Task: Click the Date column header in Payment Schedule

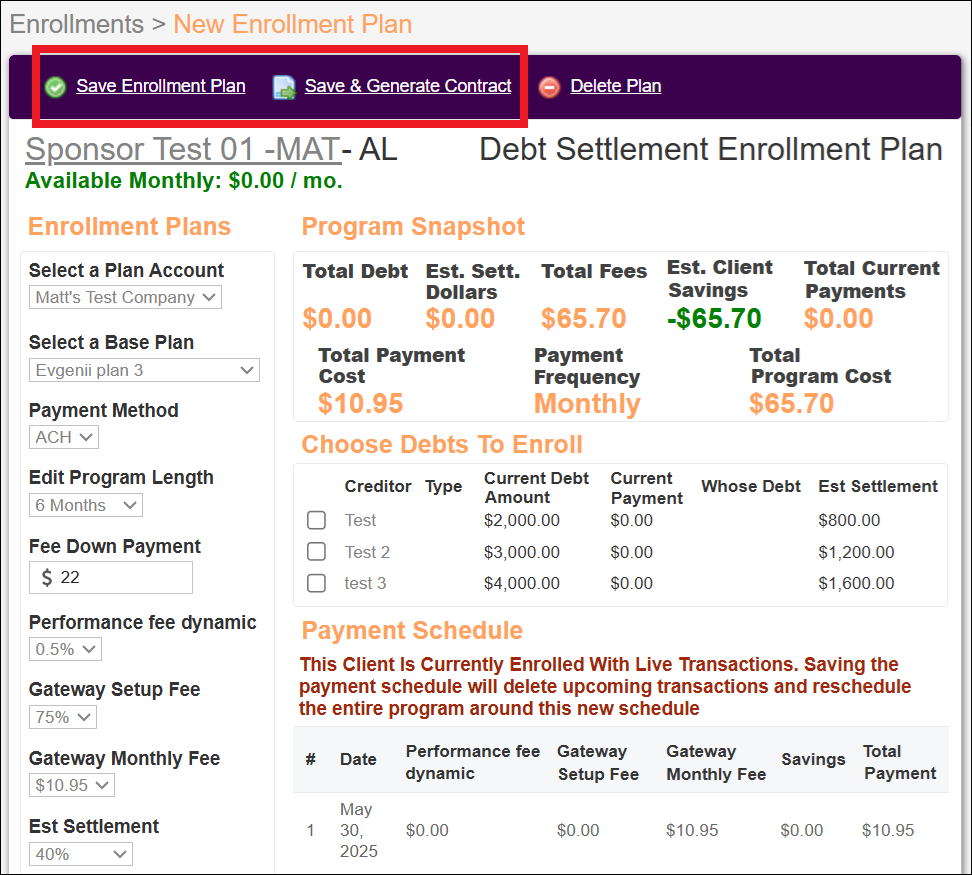Action: 358,759
